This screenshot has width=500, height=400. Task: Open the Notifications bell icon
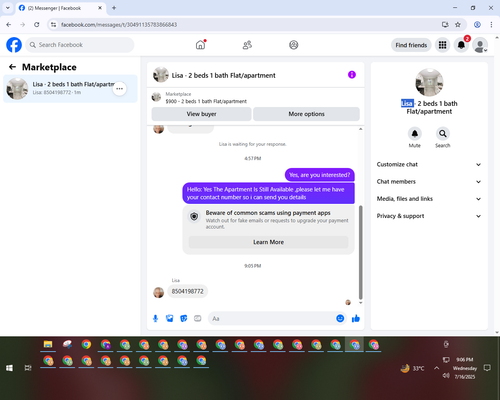pos(461,45)
